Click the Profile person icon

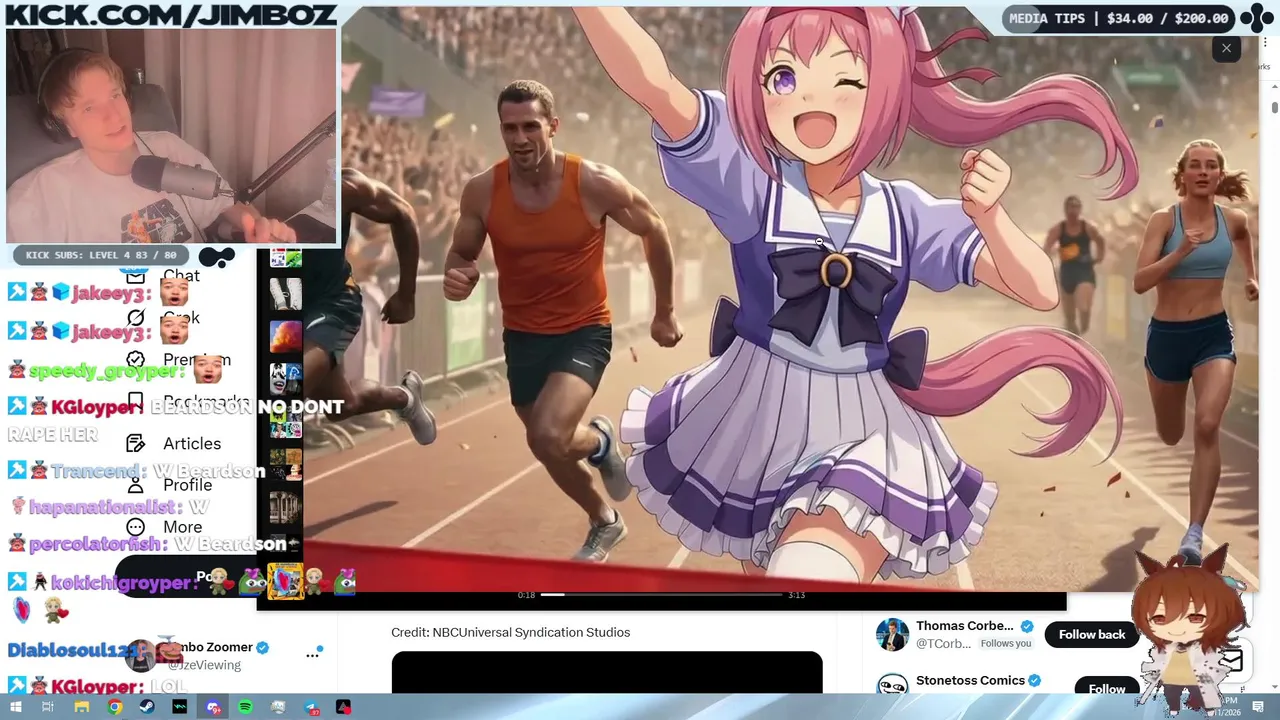click(x=135, y=485)
